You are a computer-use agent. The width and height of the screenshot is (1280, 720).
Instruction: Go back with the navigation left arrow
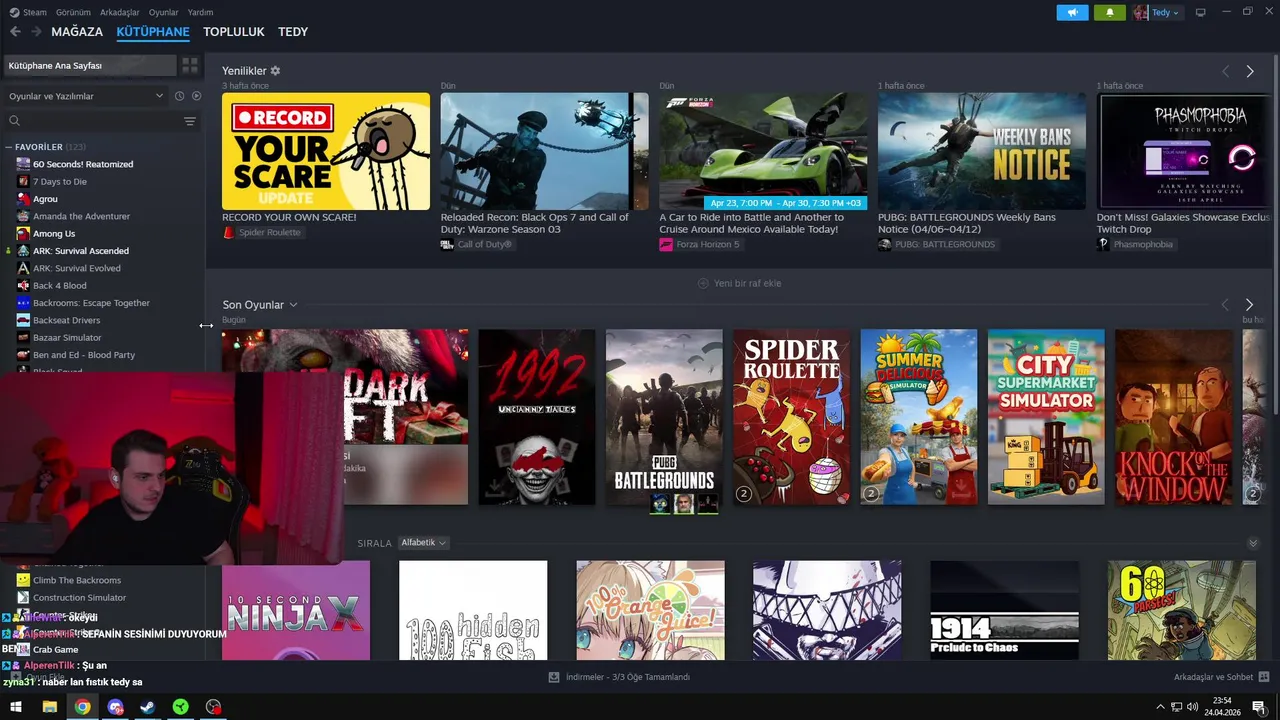[15, 32]
